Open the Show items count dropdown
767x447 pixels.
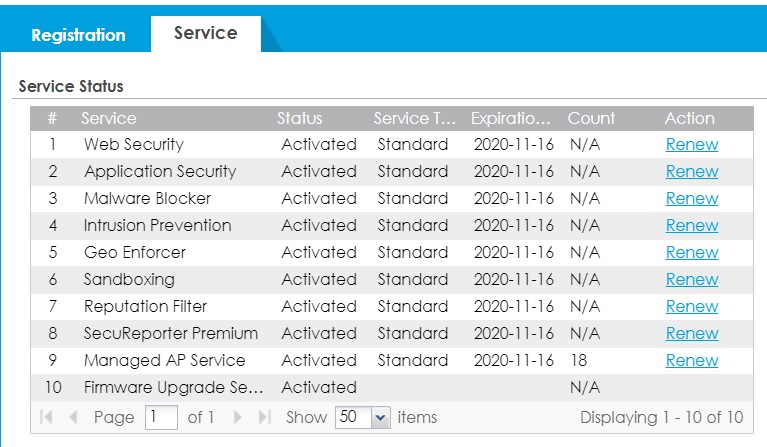(380, 417)
